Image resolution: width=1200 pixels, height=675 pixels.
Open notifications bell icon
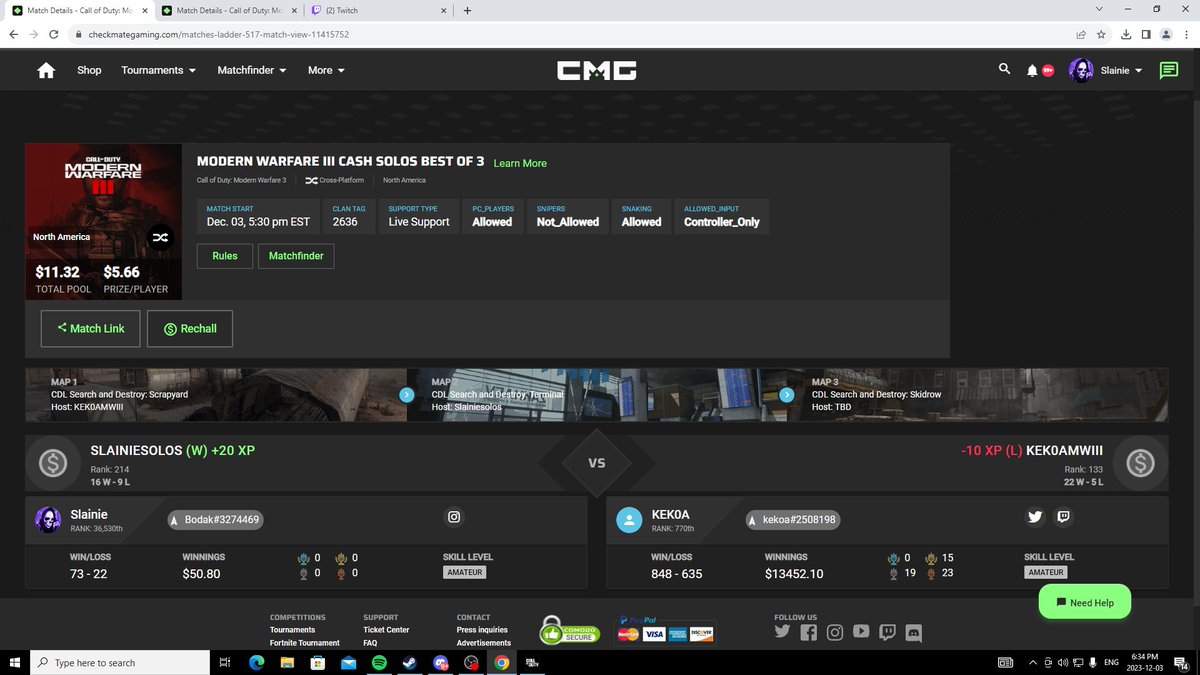[x=1033, y=71]
